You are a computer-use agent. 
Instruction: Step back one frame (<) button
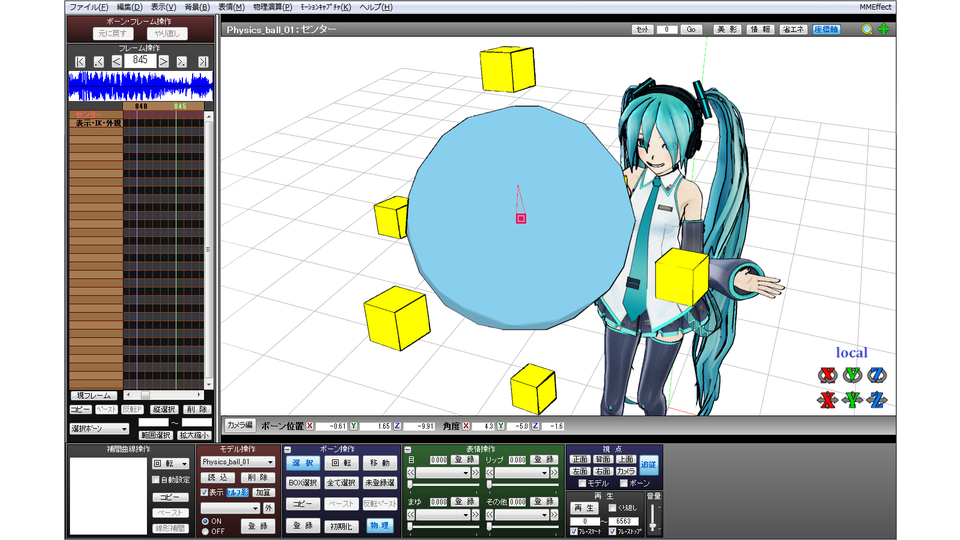point(116,61)
